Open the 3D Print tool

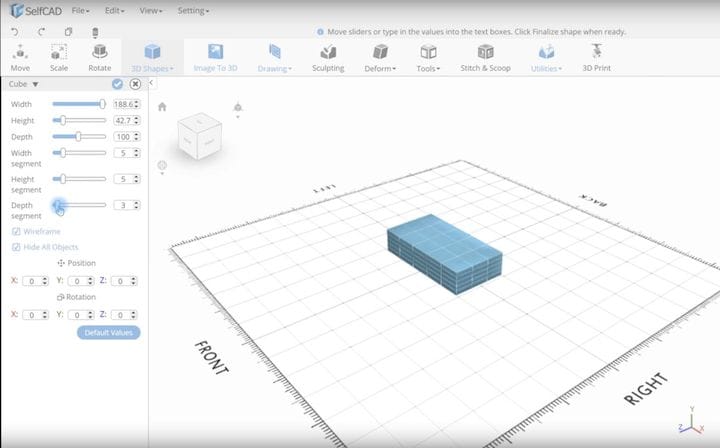point(597,57)
